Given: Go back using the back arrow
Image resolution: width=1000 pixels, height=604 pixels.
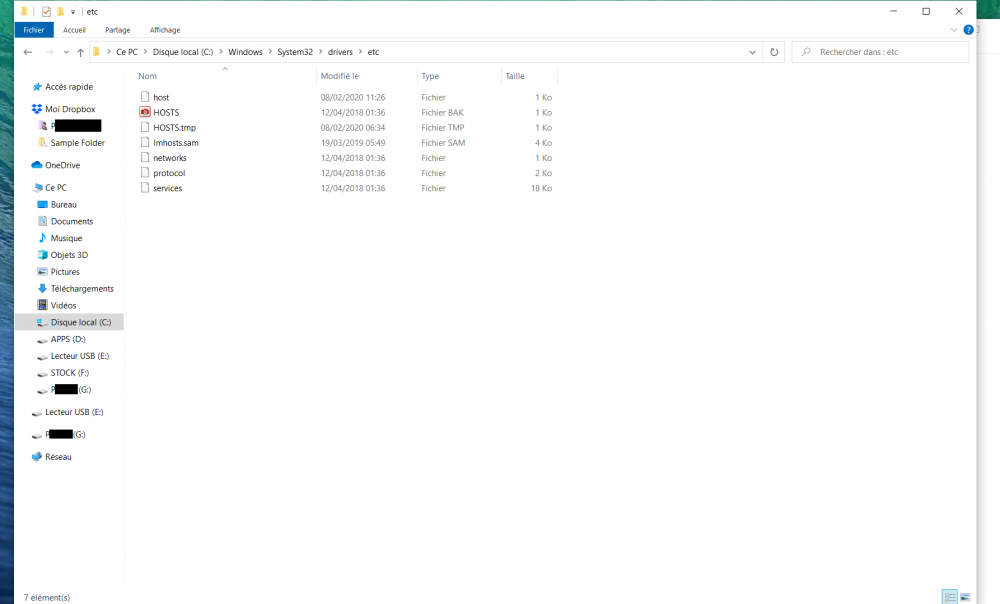Looking at the screenshot, I should (x=27, y=51).
